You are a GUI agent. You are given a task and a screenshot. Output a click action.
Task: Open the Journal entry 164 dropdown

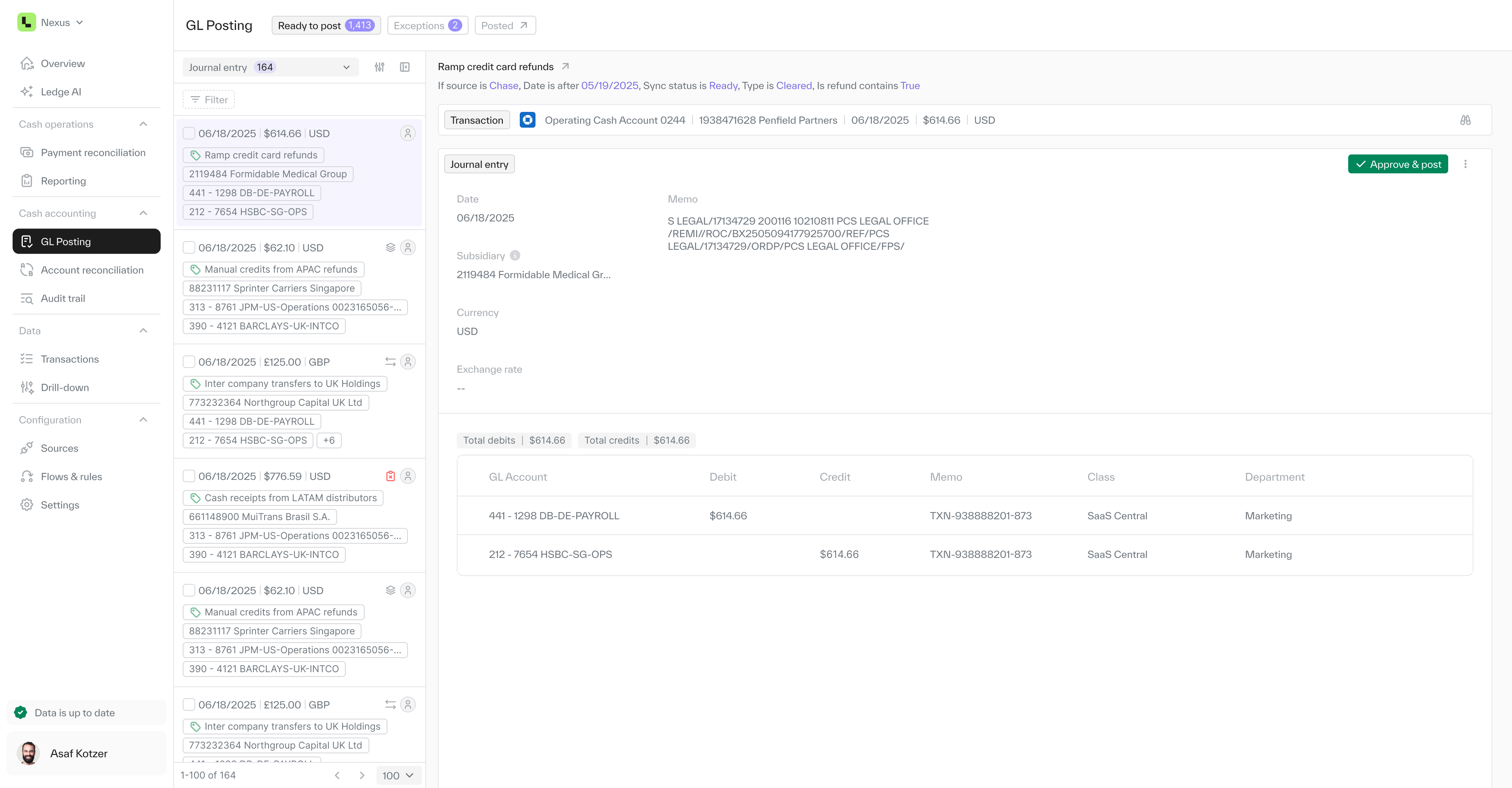point(269,67)
